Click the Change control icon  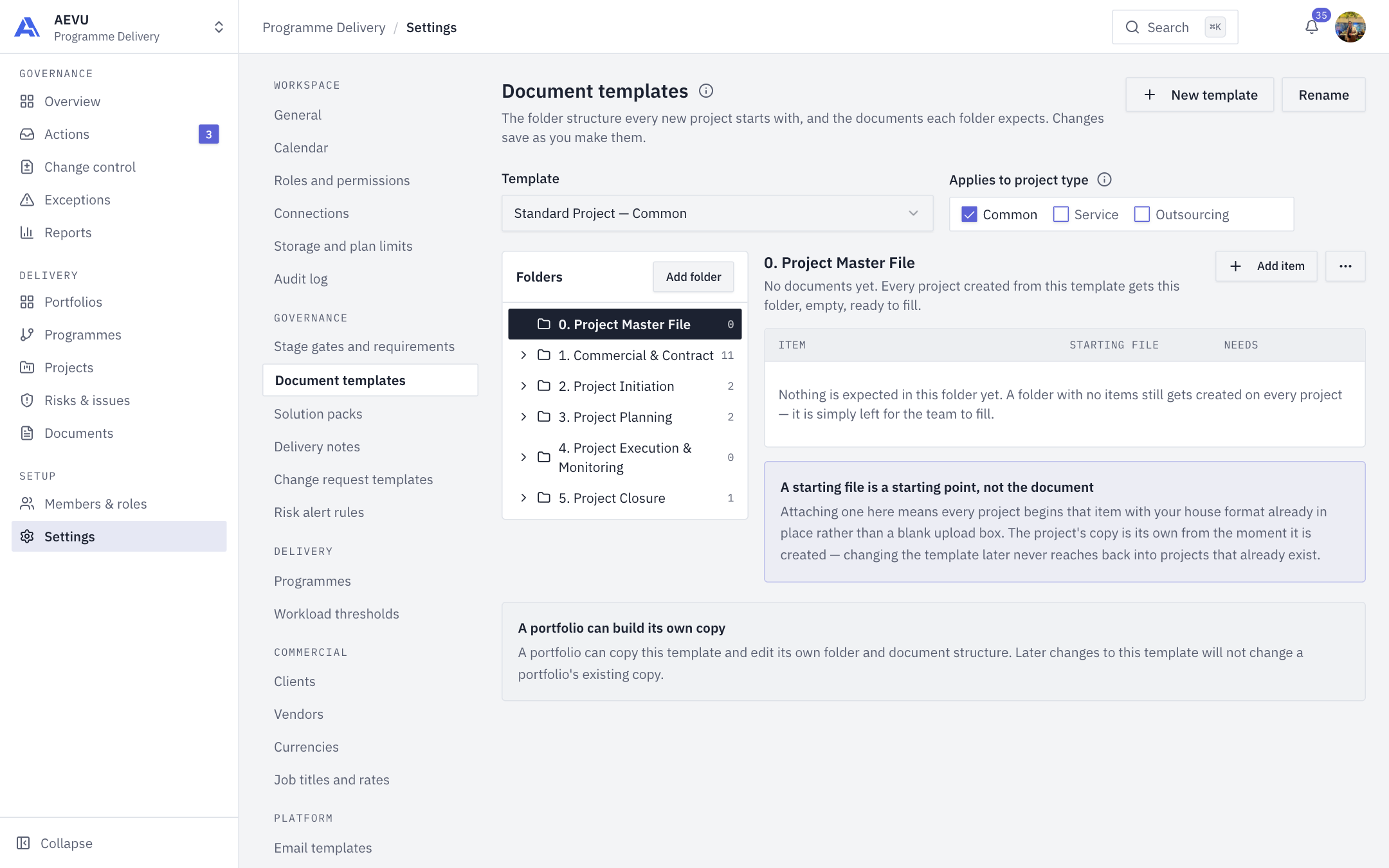click(27, 167)
